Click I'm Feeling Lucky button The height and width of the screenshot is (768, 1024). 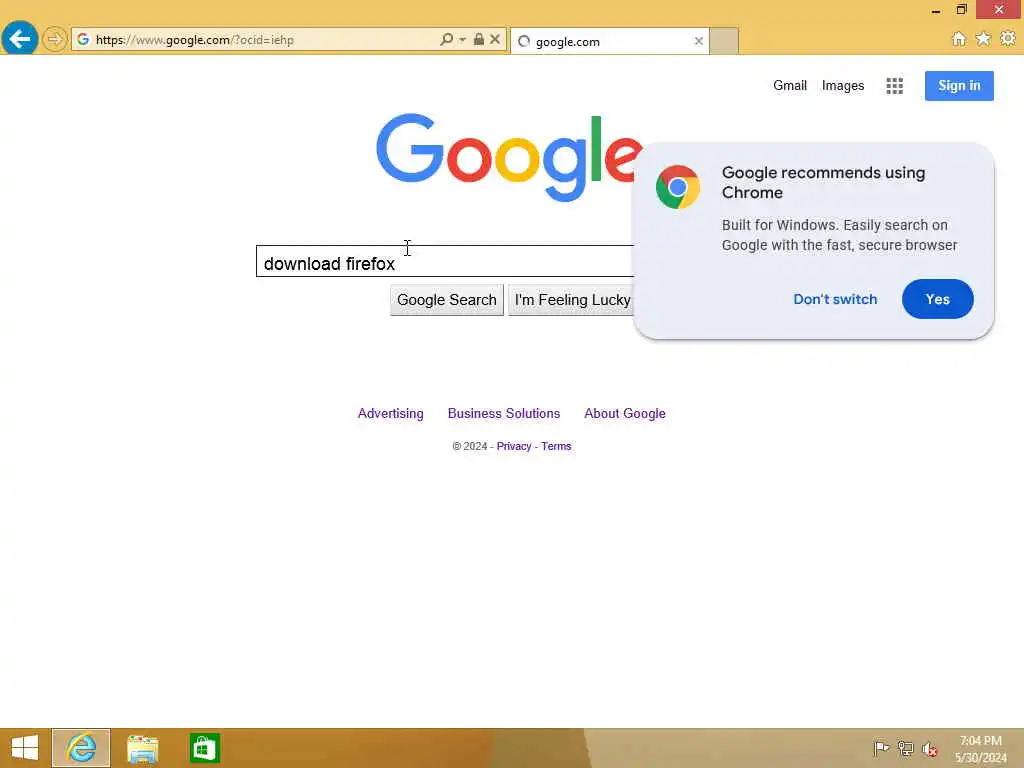click(571, 300)
